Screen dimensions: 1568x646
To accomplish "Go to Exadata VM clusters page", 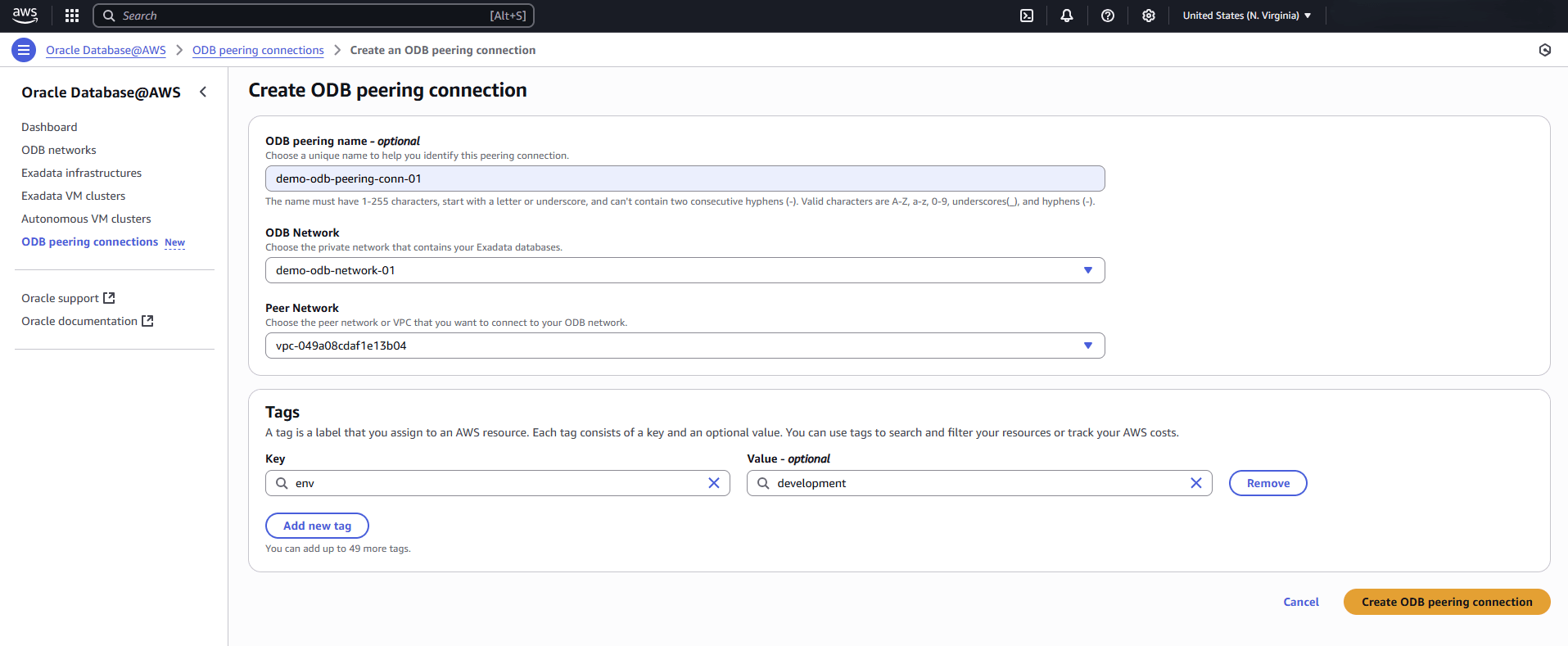I will pos(73,196).
